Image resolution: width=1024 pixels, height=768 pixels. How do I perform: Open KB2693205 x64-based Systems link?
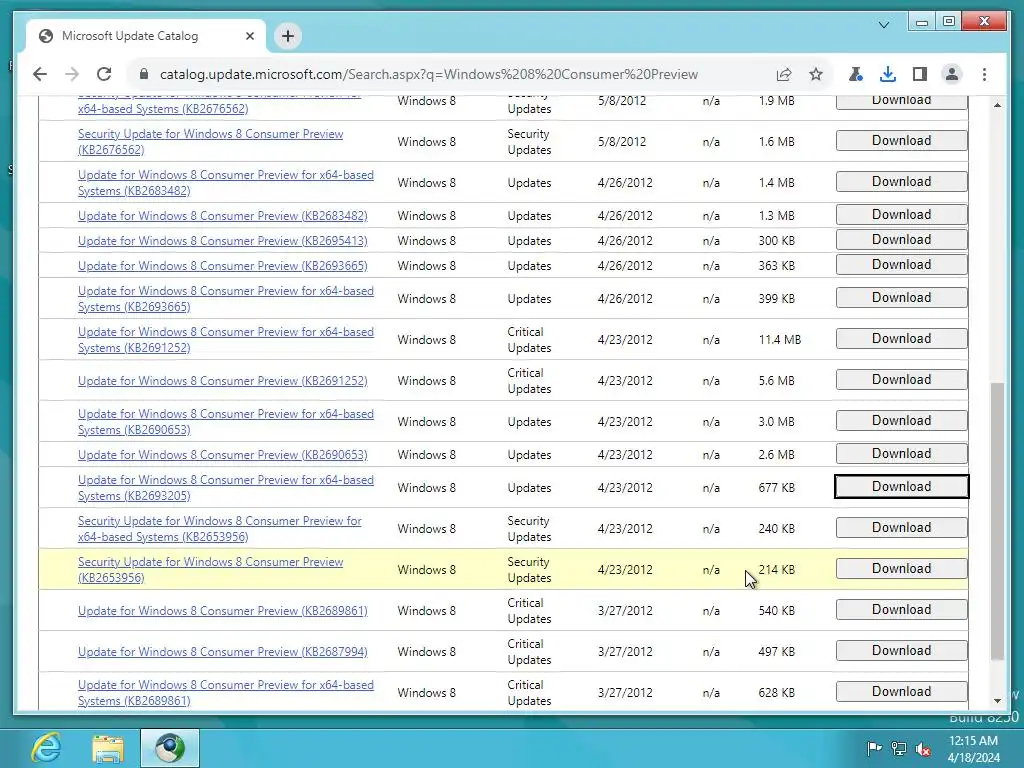(226, 488)
